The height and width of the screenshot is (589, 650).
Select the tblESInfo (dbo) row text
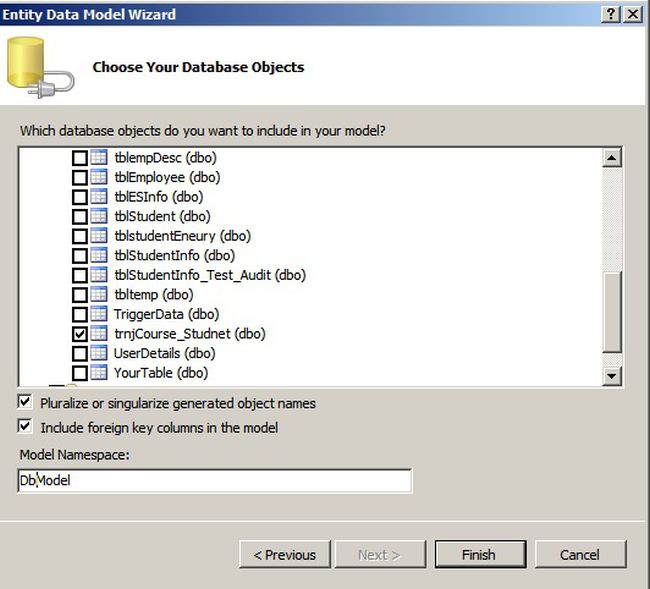[x=159, y=197]
